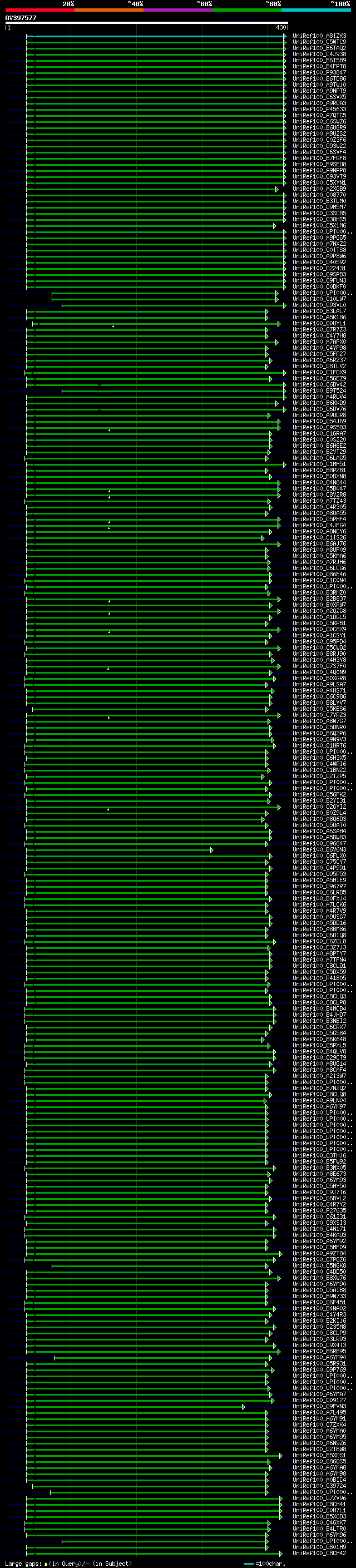Open hit UniRef100_A8IZK3
Viewport: 356px width, 1568px height.
click(319, 36)
